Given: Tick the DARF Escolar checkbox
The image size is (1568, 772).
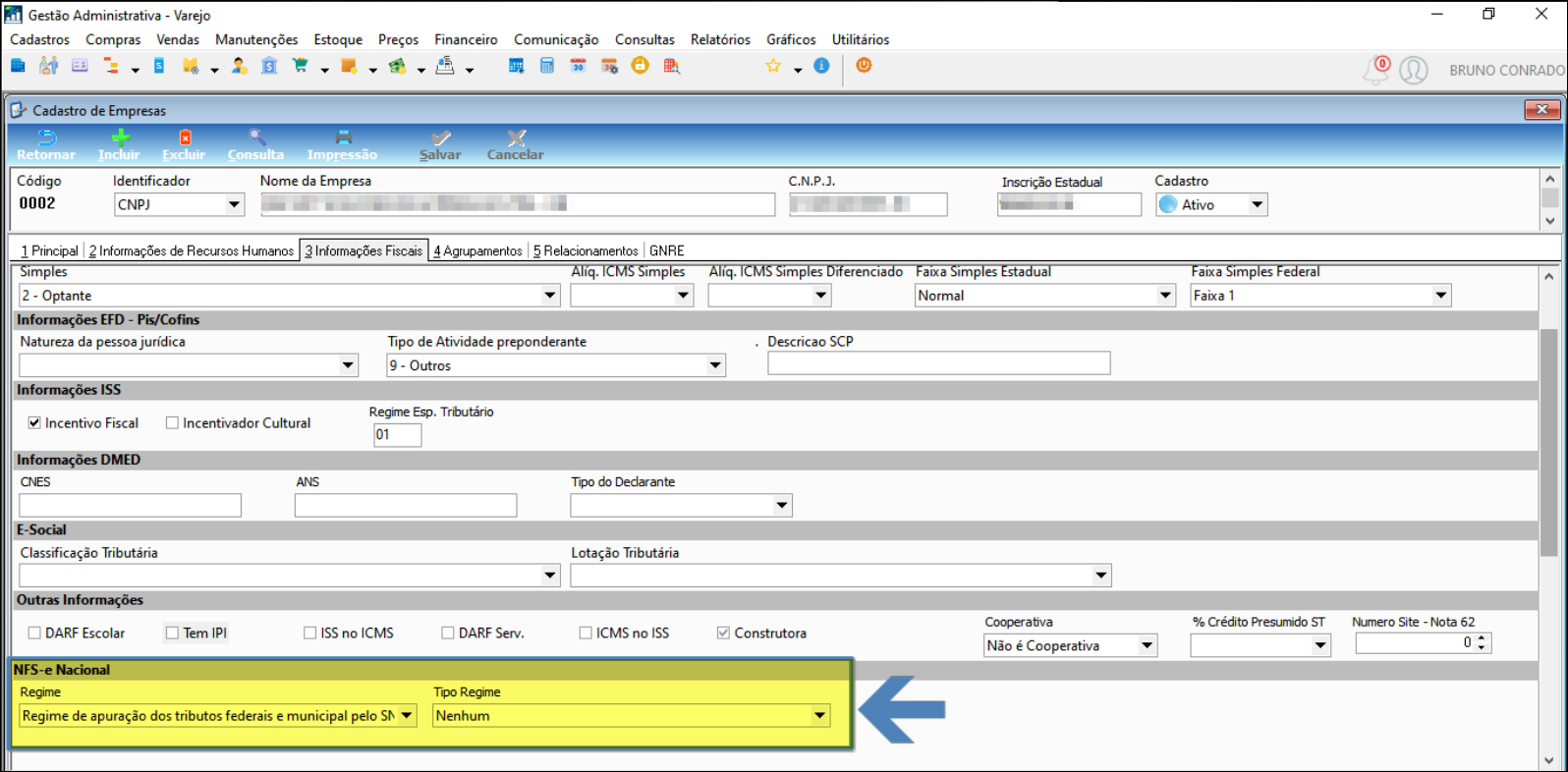Looking at the screenshot, I should pos(34,634).
